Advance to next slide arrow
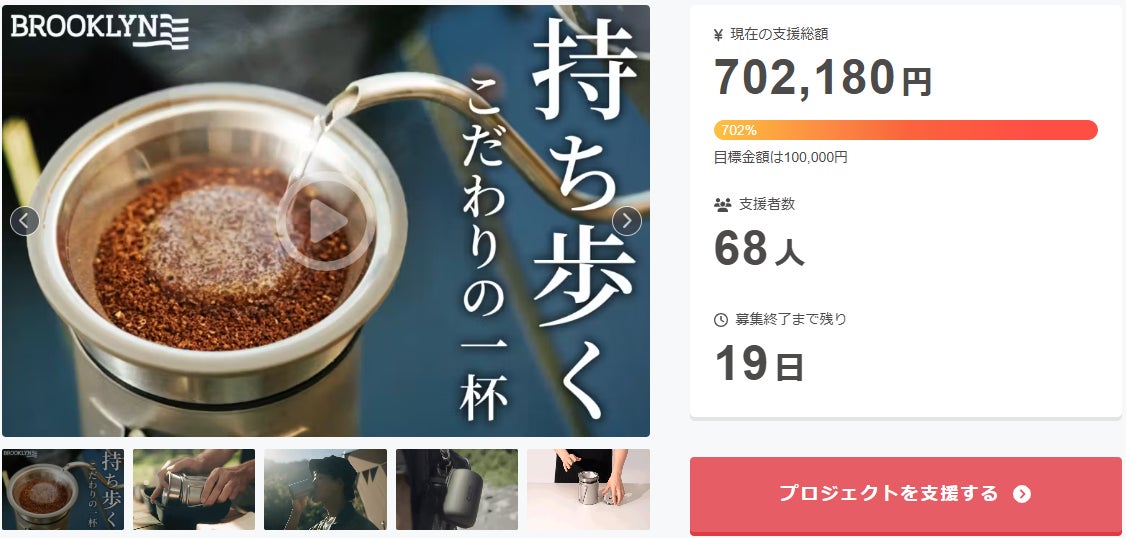The image size is (1126, 538). [x=627, y=221]
